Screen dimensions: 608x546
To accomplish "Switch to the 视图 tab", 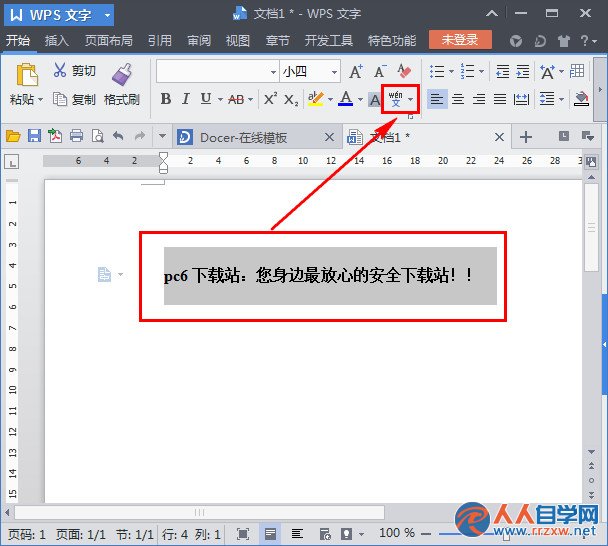I will (238, 40).
